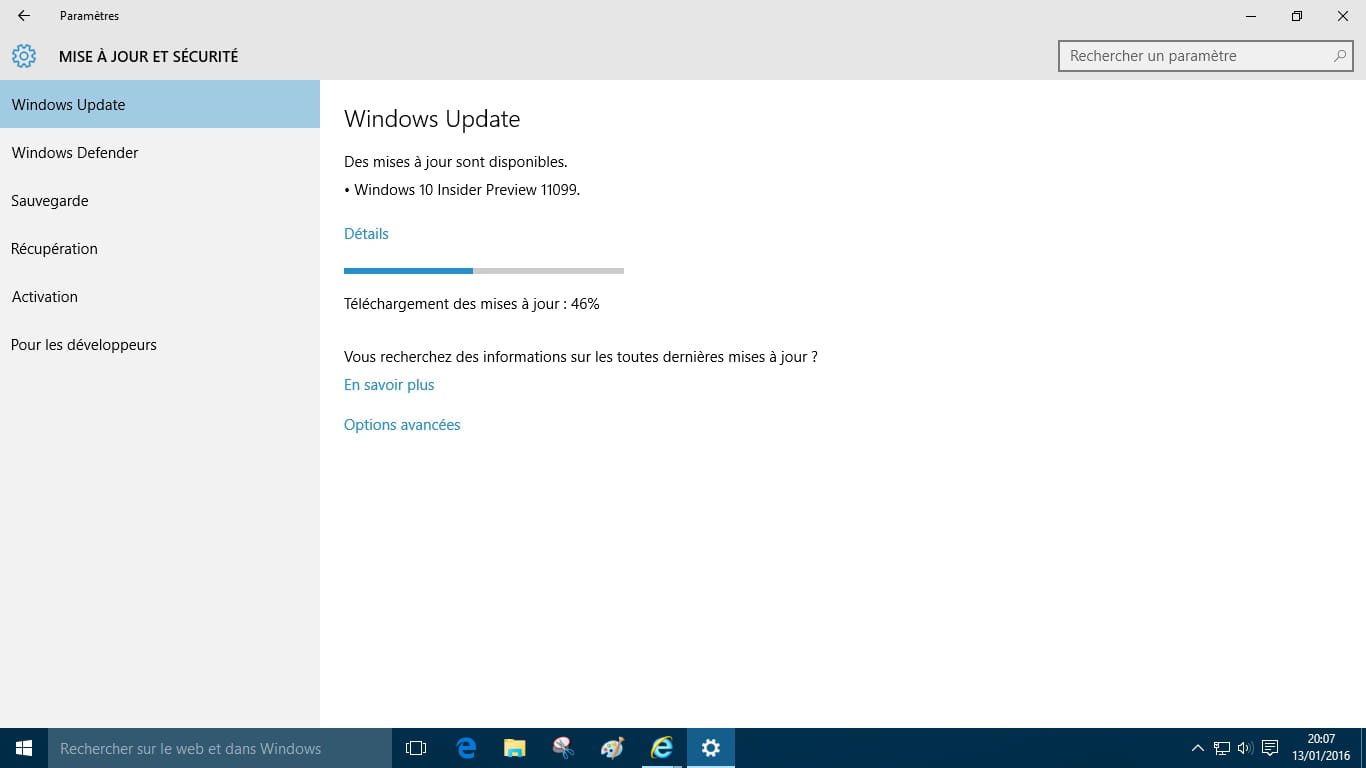Click the Windows Update page heading
1366x768 pixels.
click(x=432, y=119)
